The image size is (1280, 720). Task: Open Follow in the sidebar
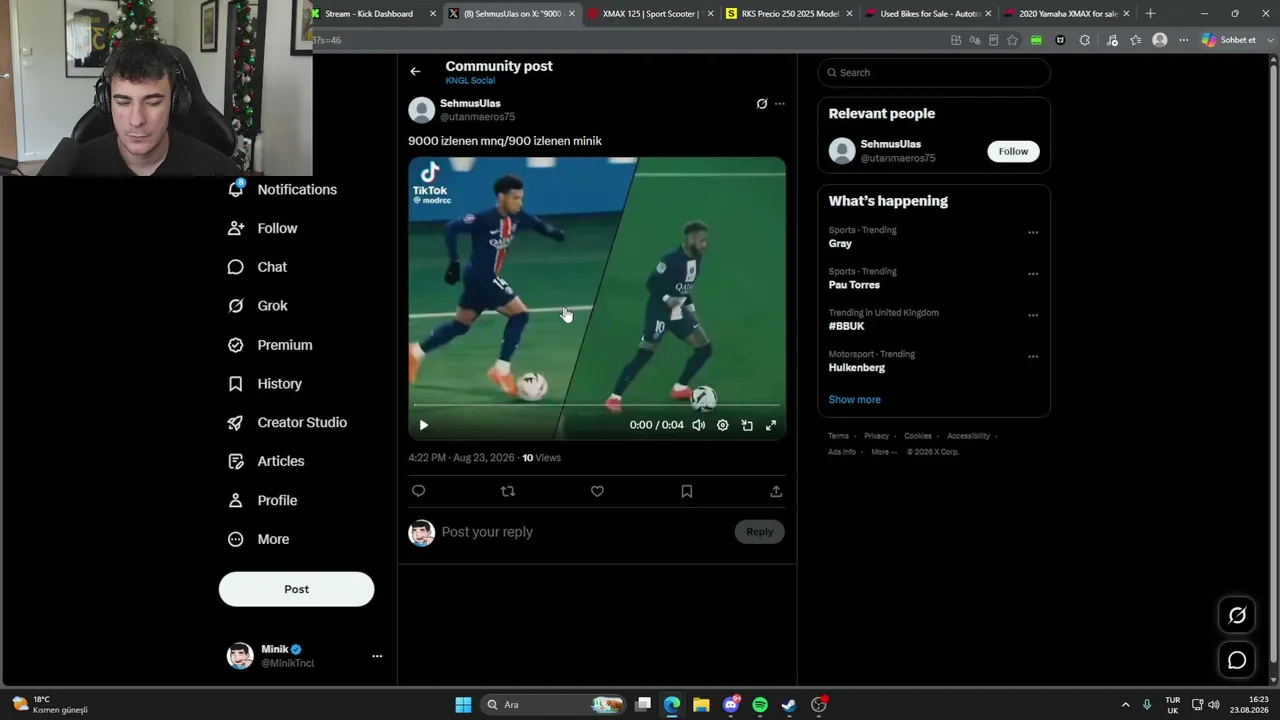(263, 228)
